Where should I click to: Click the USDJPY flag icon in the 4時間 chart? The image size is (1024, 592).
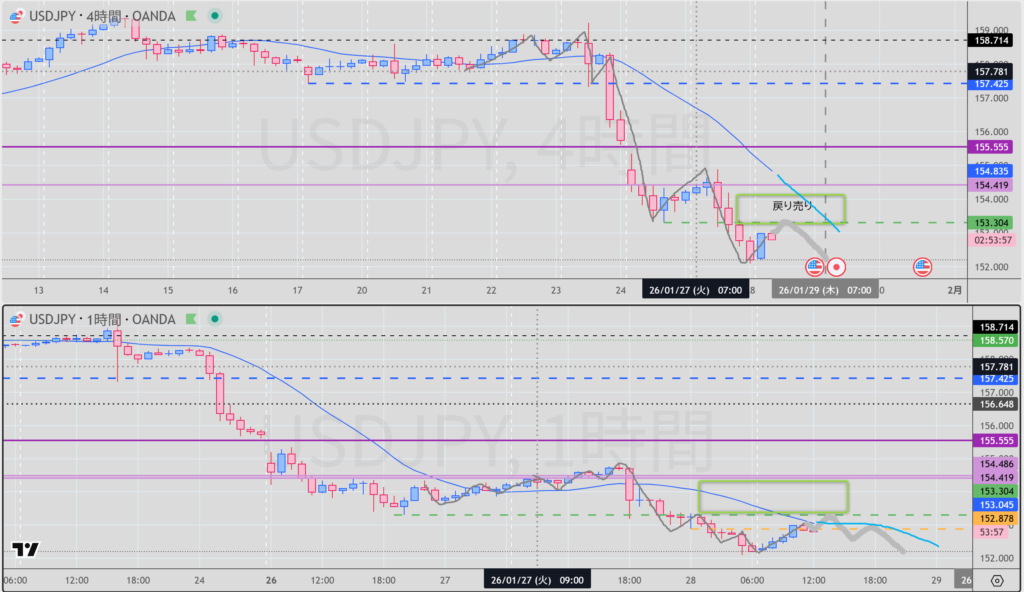pyautogui.click(x=15, y=17)
